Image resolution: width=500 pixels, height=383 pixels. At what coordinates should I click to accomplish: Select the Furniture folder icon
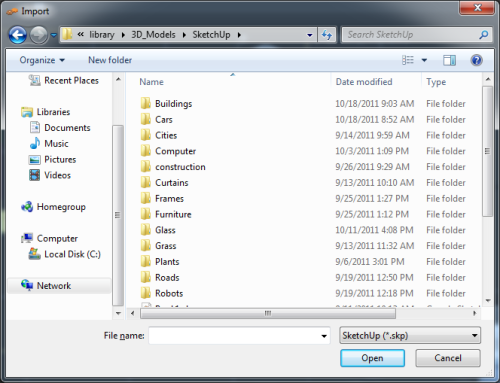coord(146,214)
